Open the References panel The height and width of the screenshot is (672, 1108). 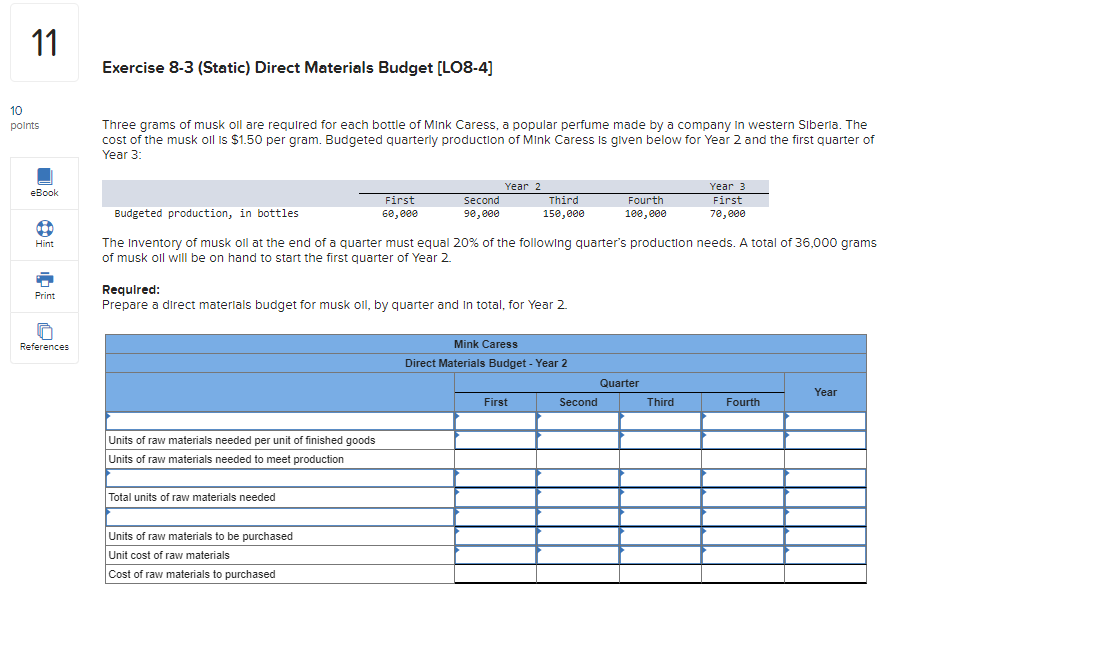[43, 338]
